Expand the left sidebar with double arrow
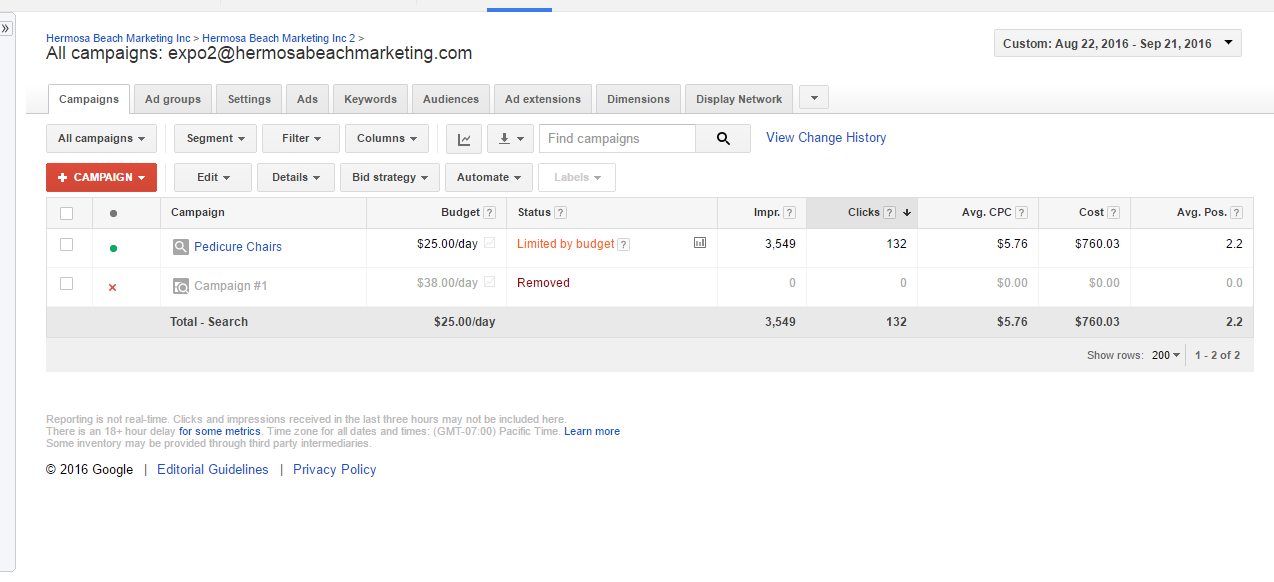The width and height of the screenshot is (1274, 582). 6,29
